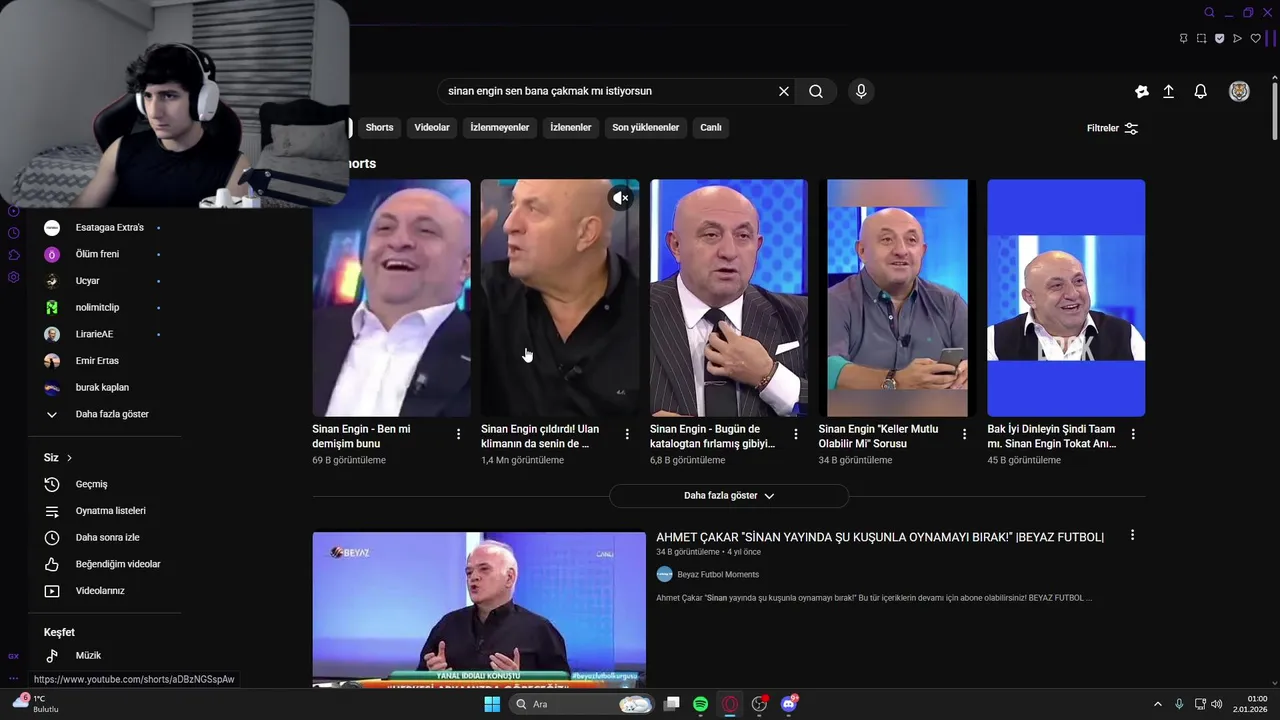The image size is (1280, 720).
Task: Select the Shorts filter chip
Action: 379,127
